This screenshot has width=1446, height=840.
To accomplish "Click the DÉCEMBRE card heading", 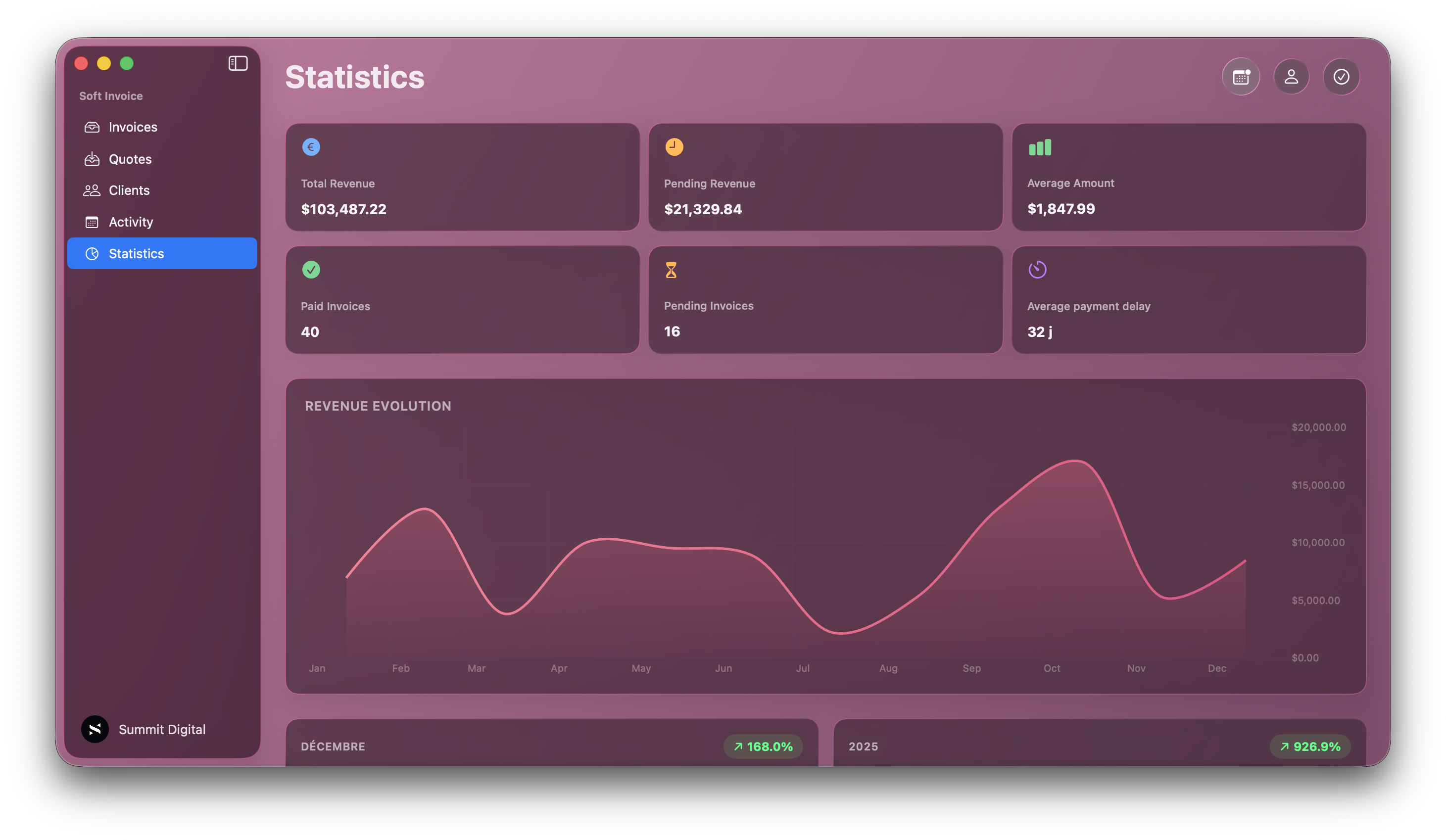I will point(333,747).
